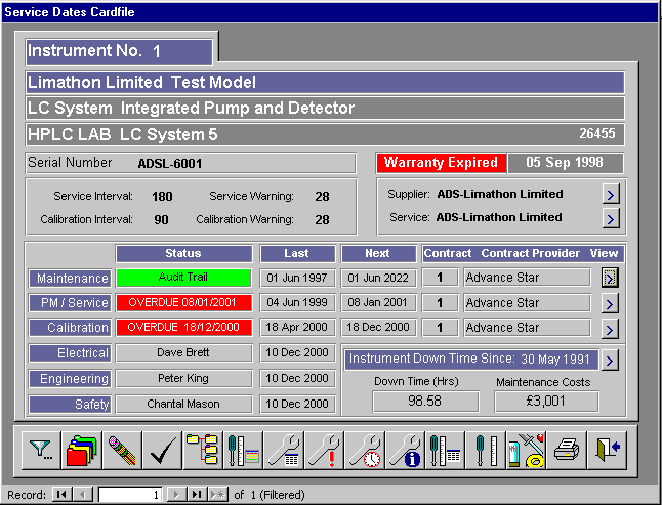Go to the last record
The height and width of the screenshot is (505, 662).
197,494
